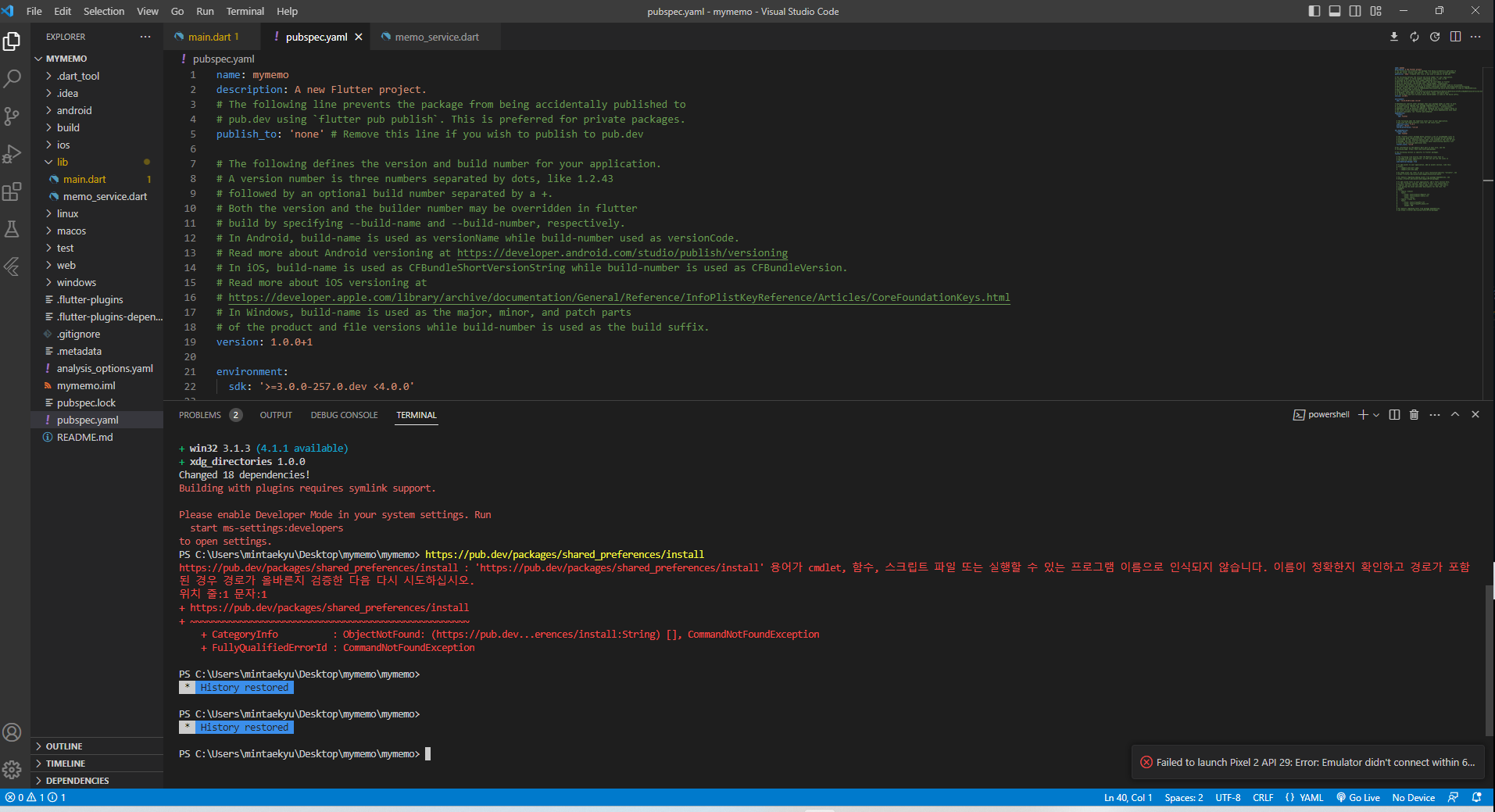Toggle the secondary side bar visibility

pyautogui.click(x=1355, y=11)
